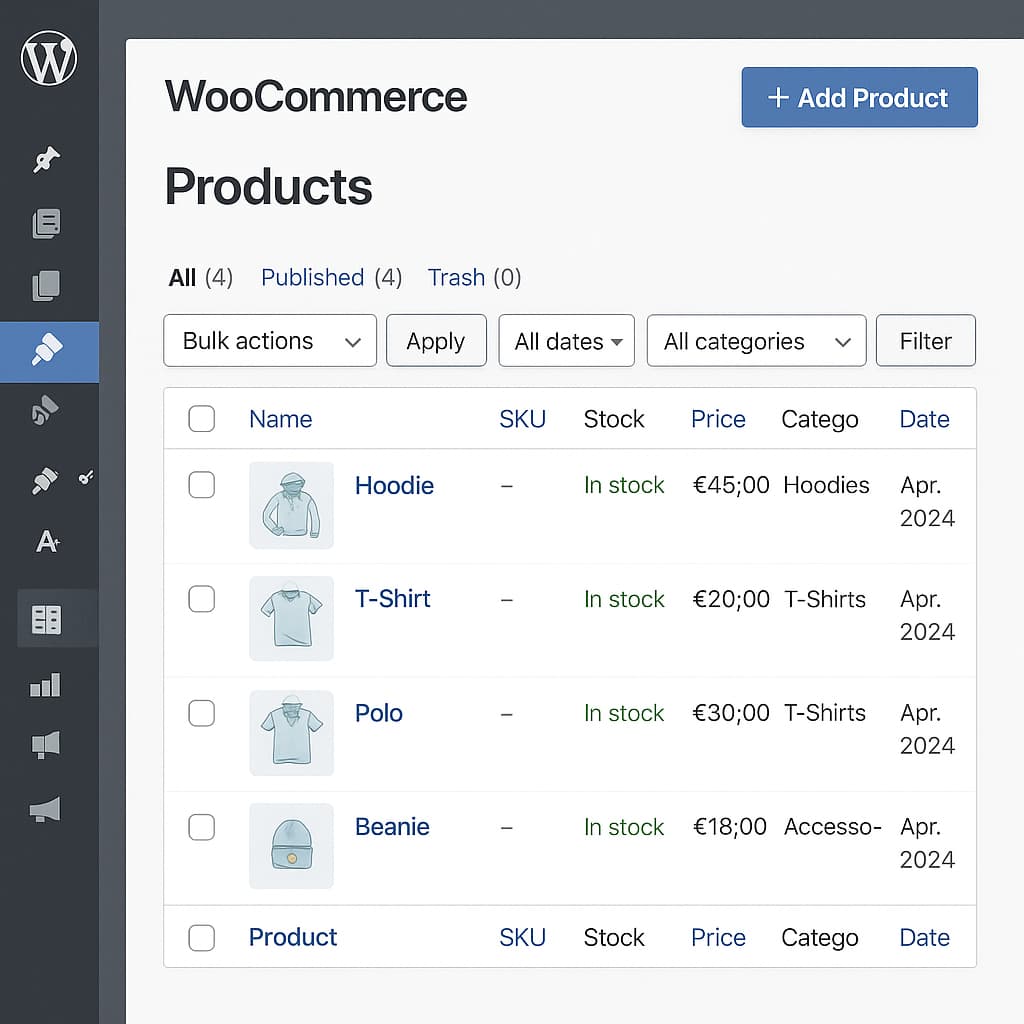This screenshot has height=1024, width=1024.
Task: Click the bottom megaphone sidebar icon
Action: pos(46,809)
